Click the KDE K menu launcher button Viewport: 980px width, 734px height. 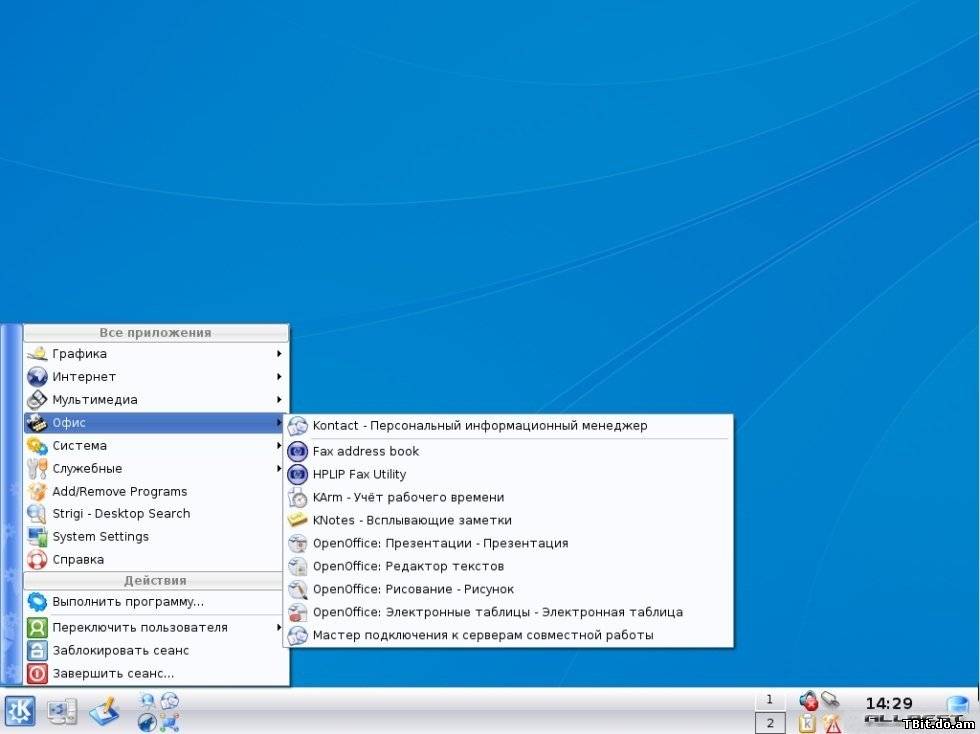(20, 711)
